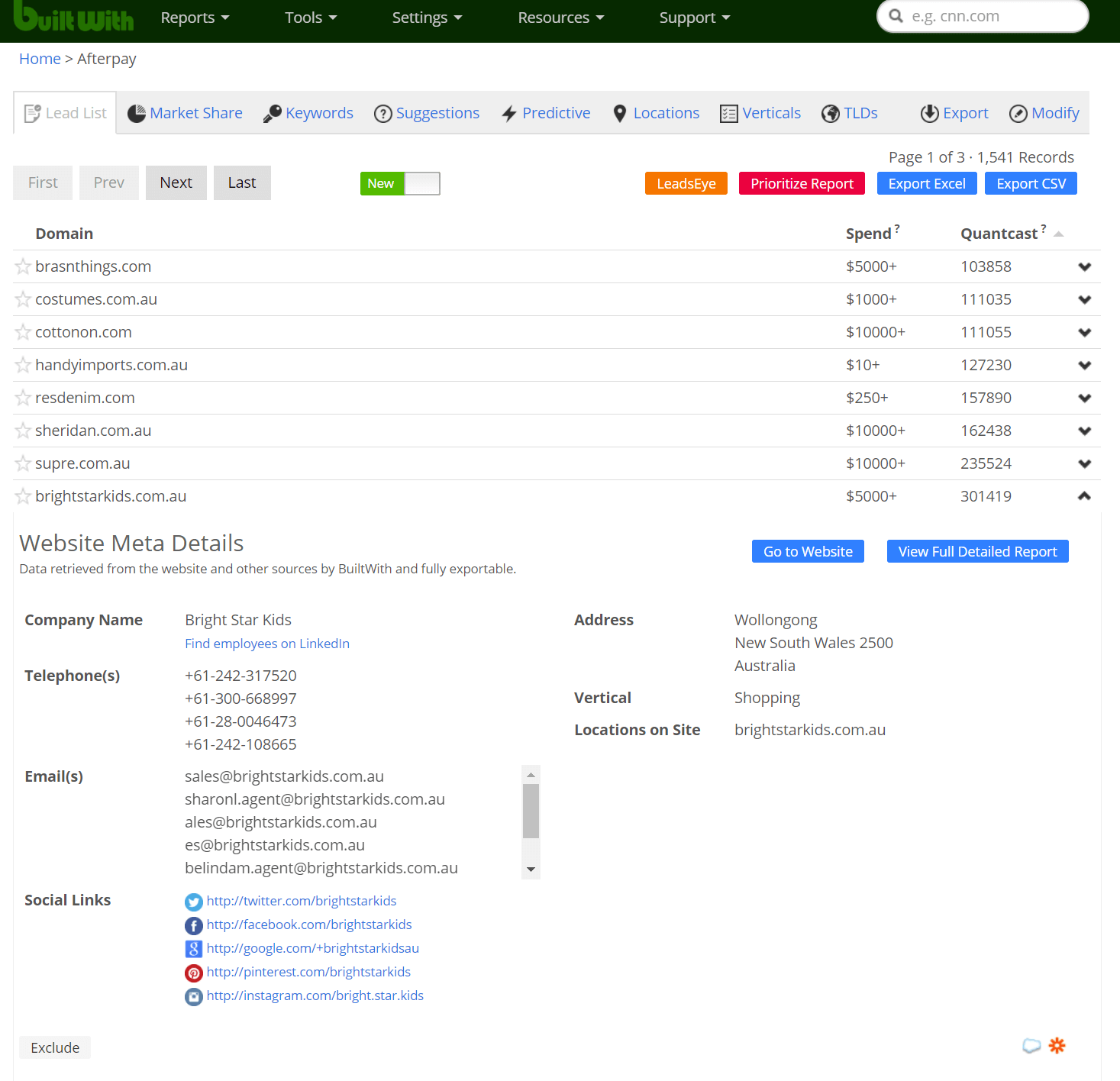Image resolution: width=1120 pixels, height=1081 pixels.
Task: Click the speech bubble comment icon
Action: tap(1031, 1046)
